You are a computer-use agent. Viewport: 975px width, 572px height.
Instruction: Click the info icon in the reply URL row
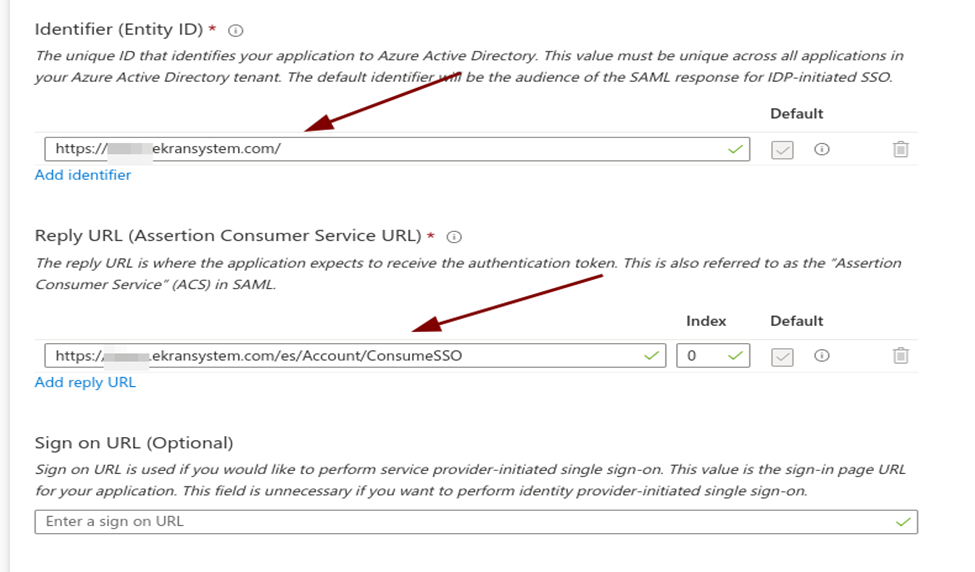click(x=822, y=356)
